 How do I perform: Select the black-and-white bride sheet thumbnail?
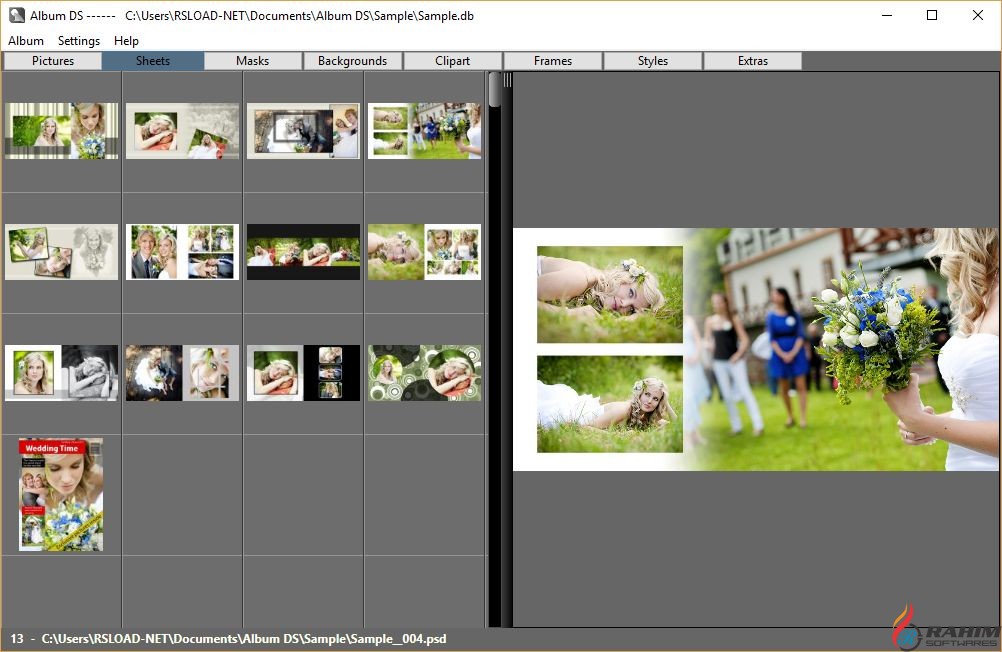tap(61, 373)
